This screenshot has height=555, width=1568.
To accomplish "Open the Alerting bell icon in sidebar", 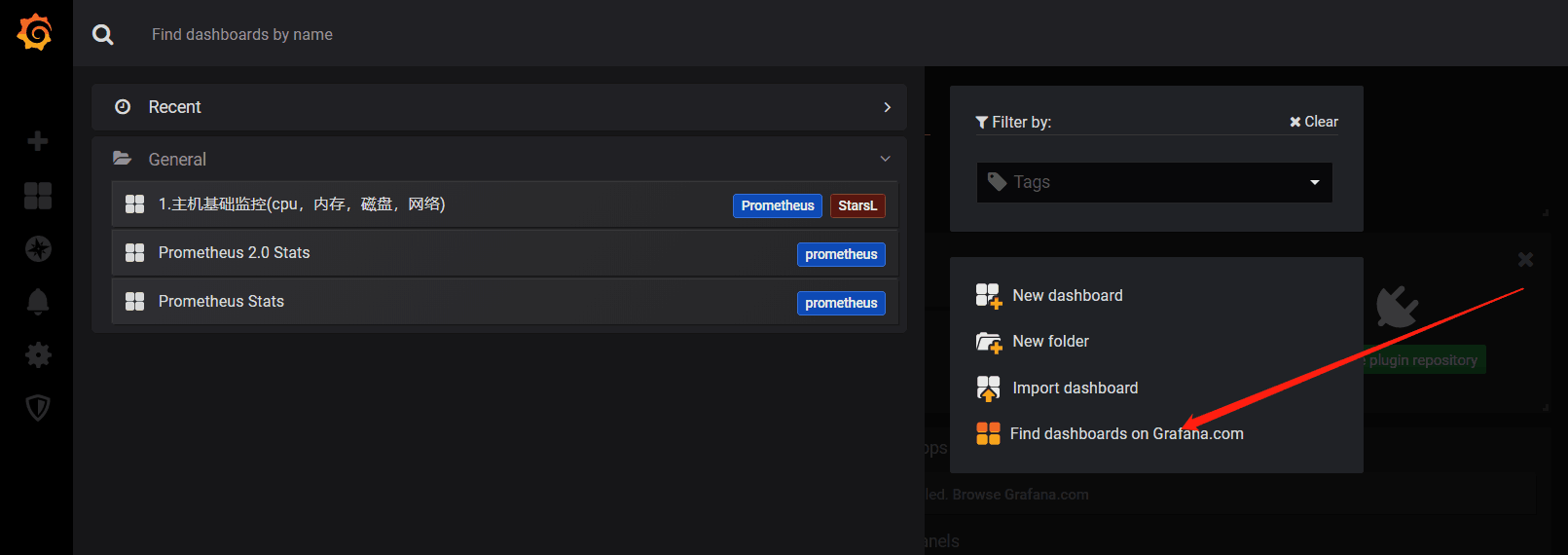I will pos(38,302).
